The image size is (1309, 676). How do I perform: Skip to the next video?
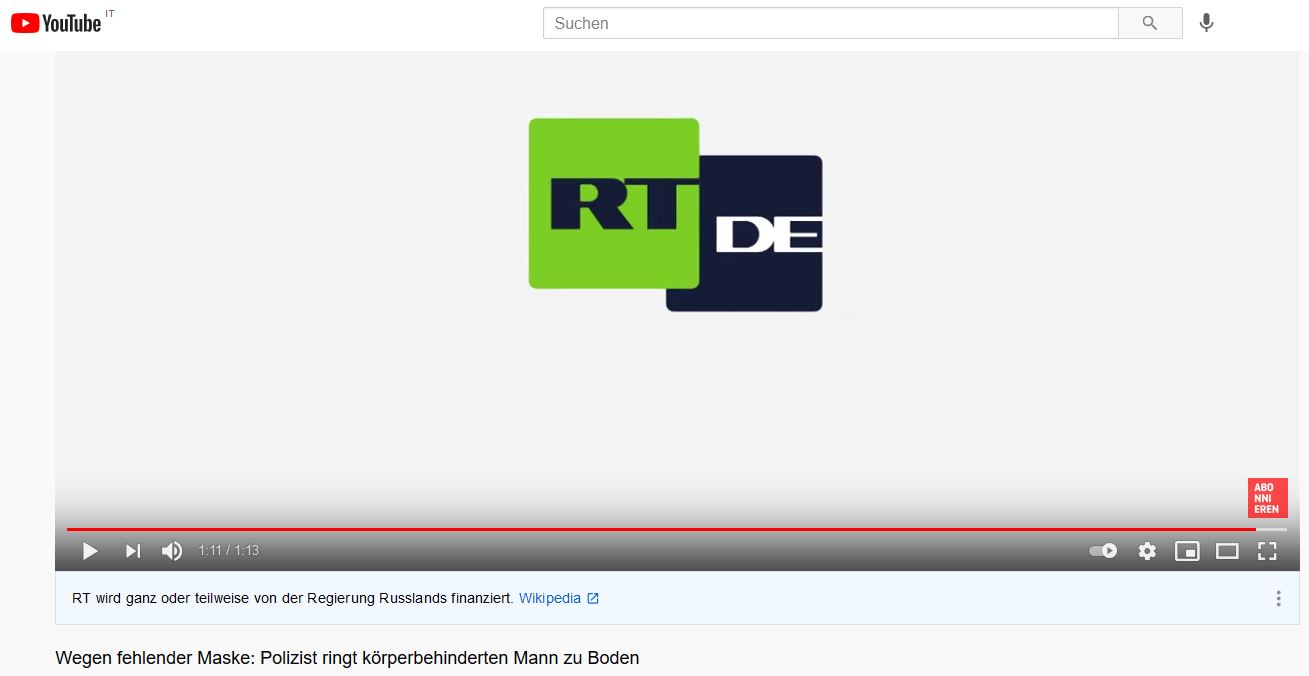click(132, 551)
